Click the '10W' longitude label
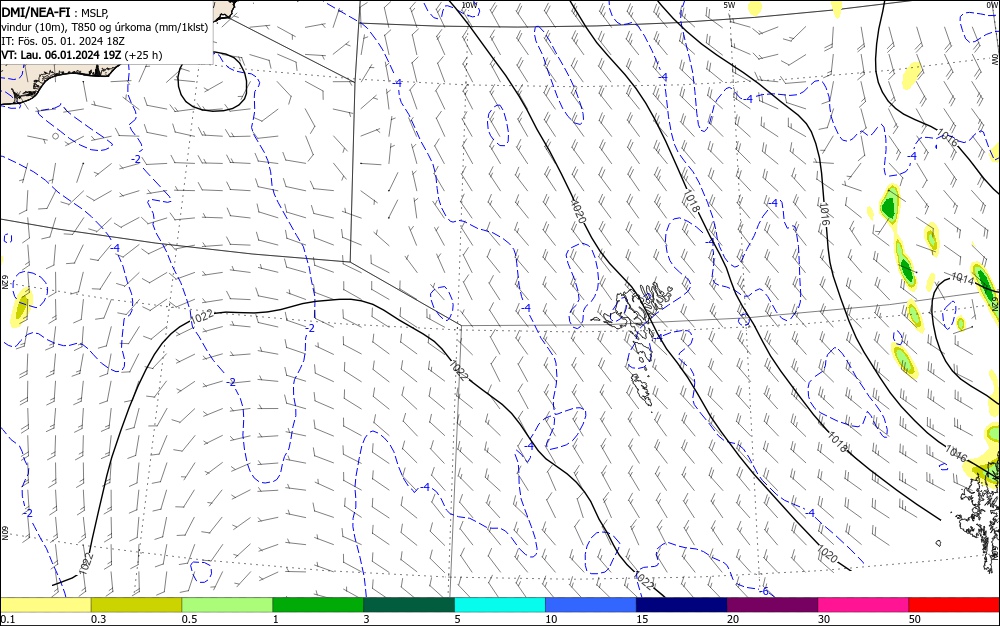 [x=469, y=5]
